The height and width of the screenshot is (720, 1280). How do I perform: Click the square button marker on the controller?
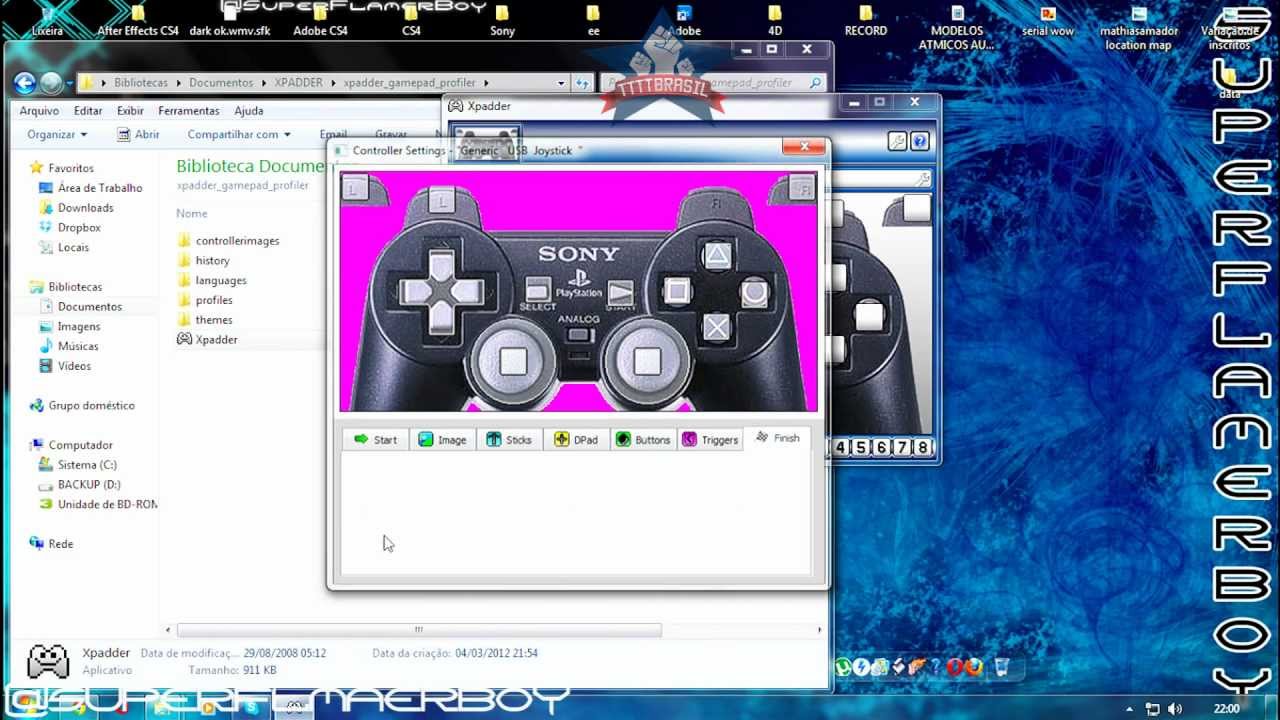pyautogui.click(x=677, y=292)
